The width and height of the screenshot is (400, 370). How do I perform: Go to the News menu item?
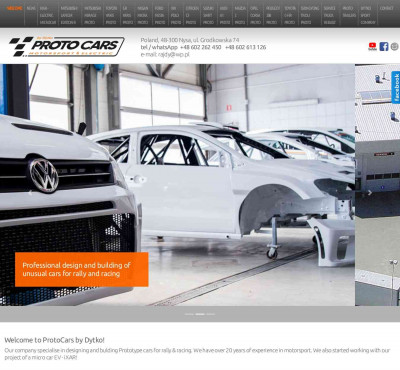(31, 8)
